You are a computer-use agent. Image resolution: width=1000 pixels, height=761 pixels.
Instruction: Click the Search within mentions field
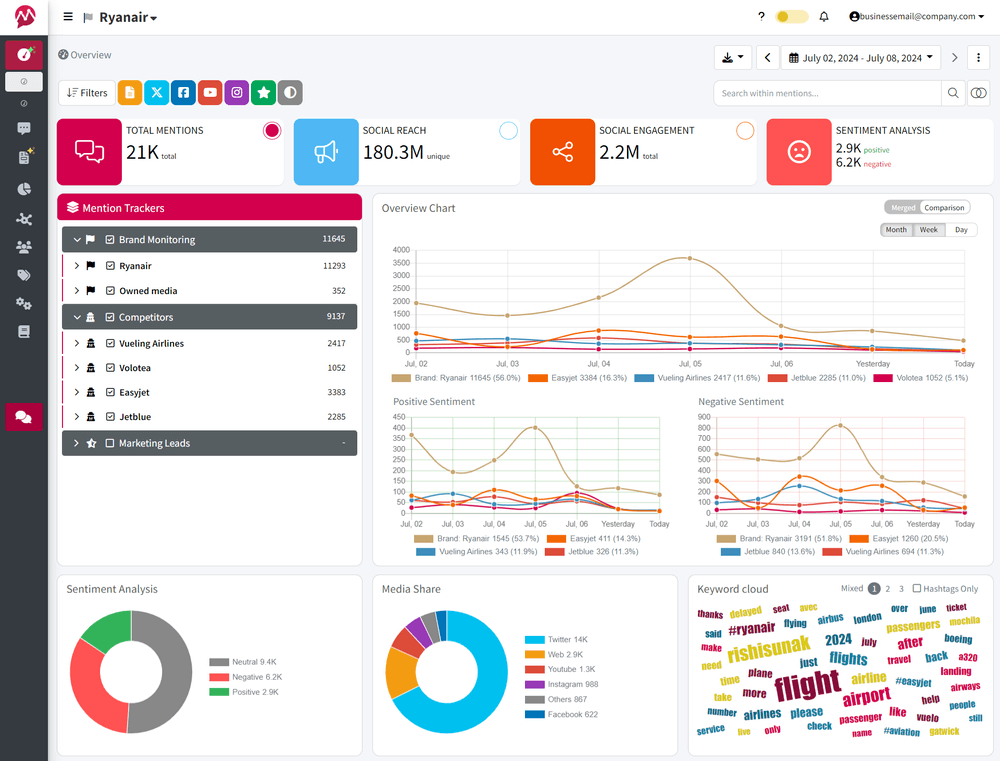pyautogui.click(x=827, y=93)
